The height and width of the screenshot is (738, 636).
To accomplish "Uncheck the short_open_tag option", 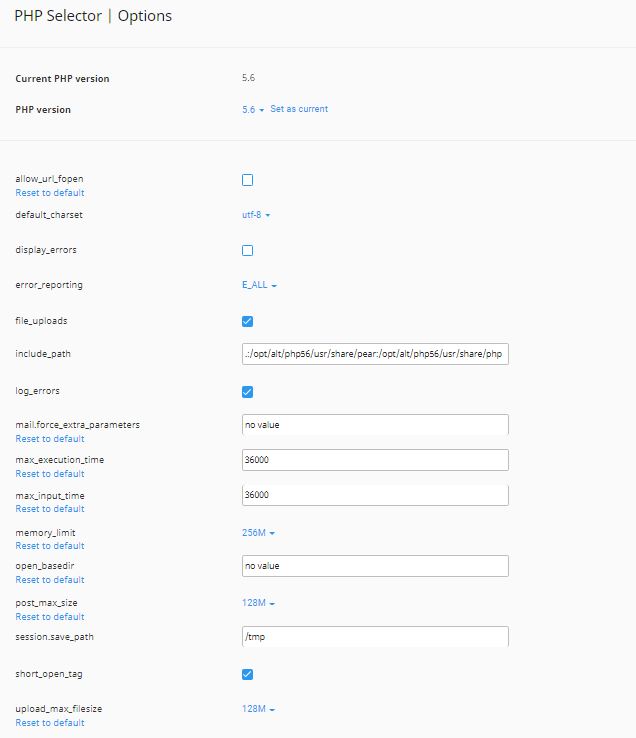I will click(x=247, y=674).
